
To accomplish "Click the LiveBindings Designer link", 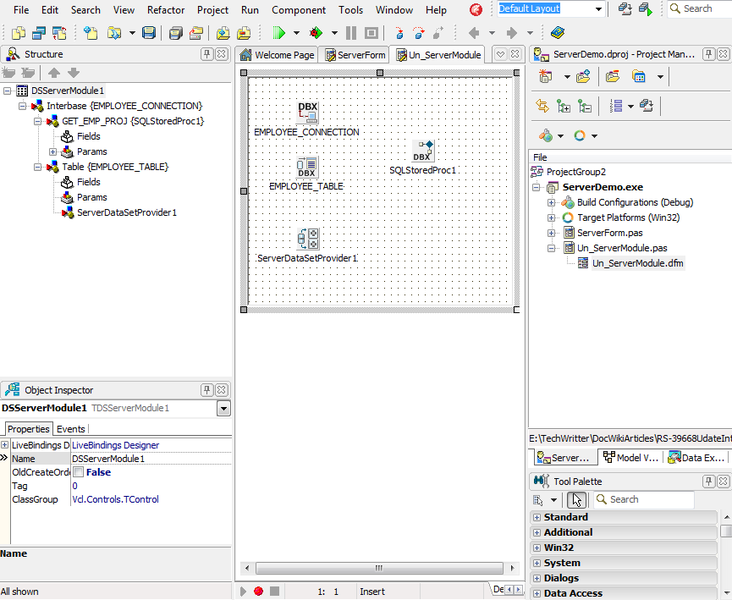I will tap(115, 445).
